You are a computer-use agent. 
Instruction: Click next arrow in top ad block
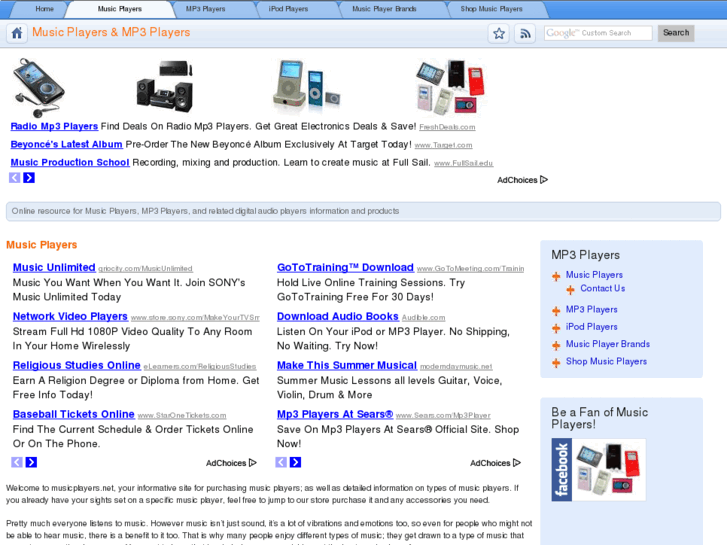[29, 178]
